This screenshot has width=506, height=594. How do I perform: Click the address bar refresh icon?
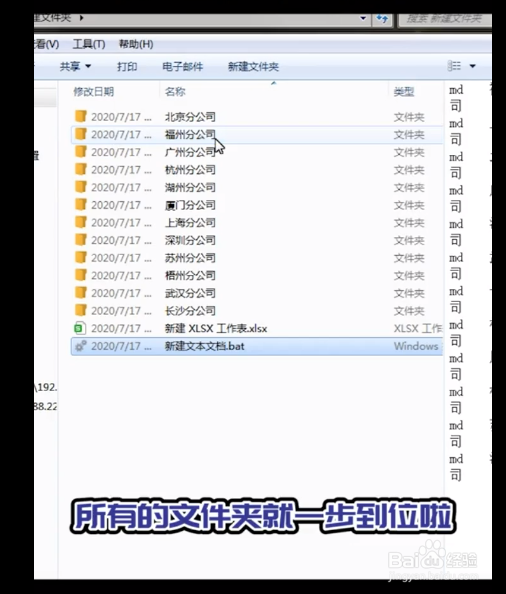[x=382, y=18]
